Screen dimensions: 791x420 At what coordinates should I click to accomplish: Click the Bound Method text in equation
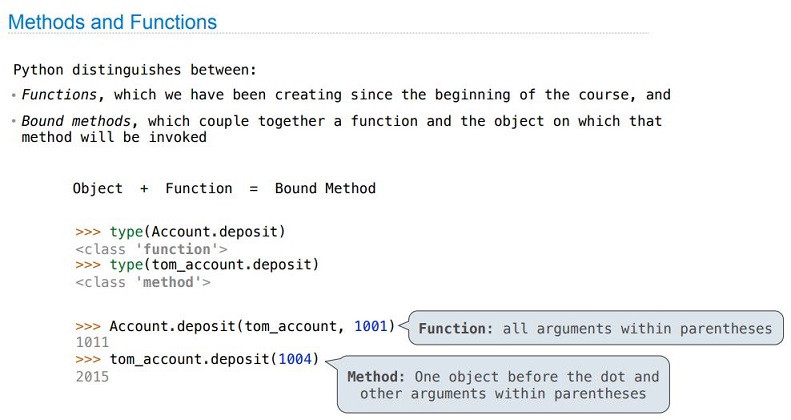pyautogui.click(x=325, y=189)
